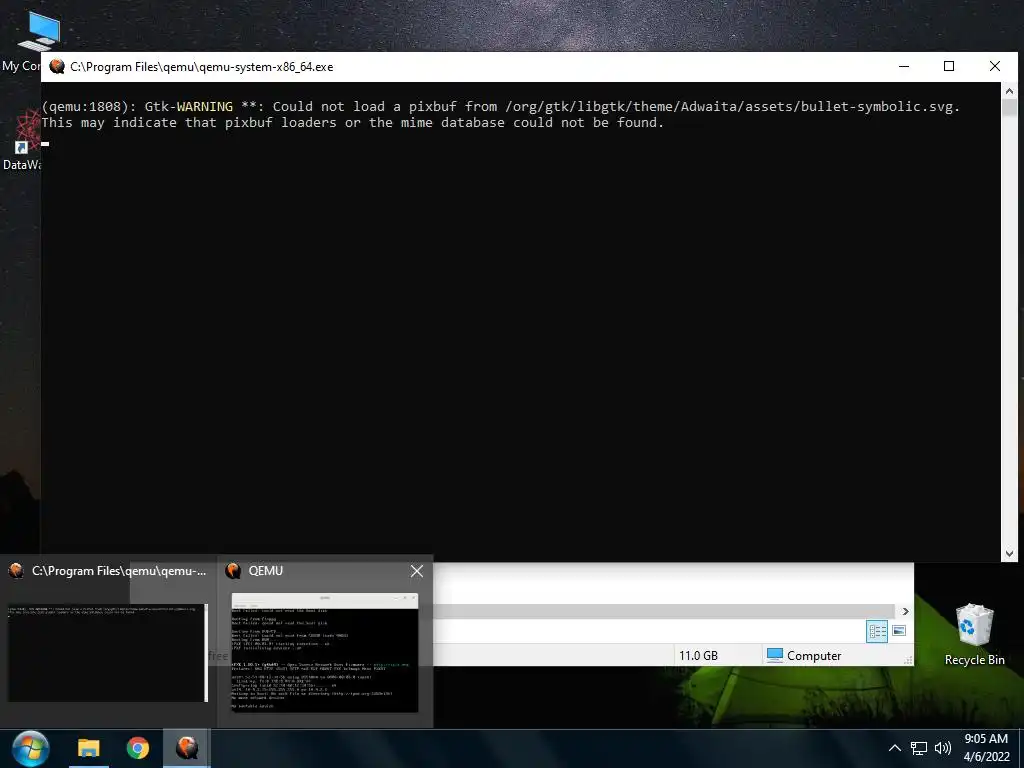
Task: Click the Computer label in Explorer status bar
Action: click(814, 656)
